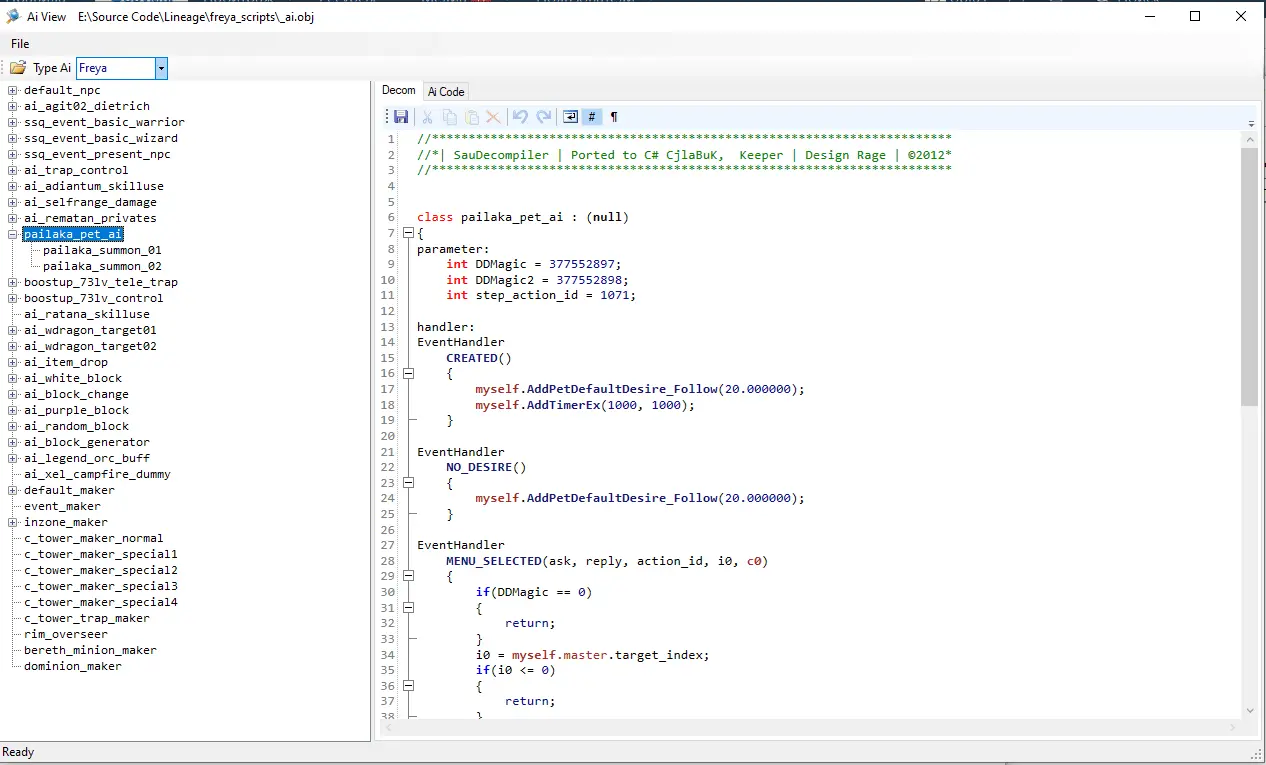The width and height of the screenshot is (1266, 765).
Task: Collapse the pailaka_pet_ai tree node
Action: [x=13, y=234]
